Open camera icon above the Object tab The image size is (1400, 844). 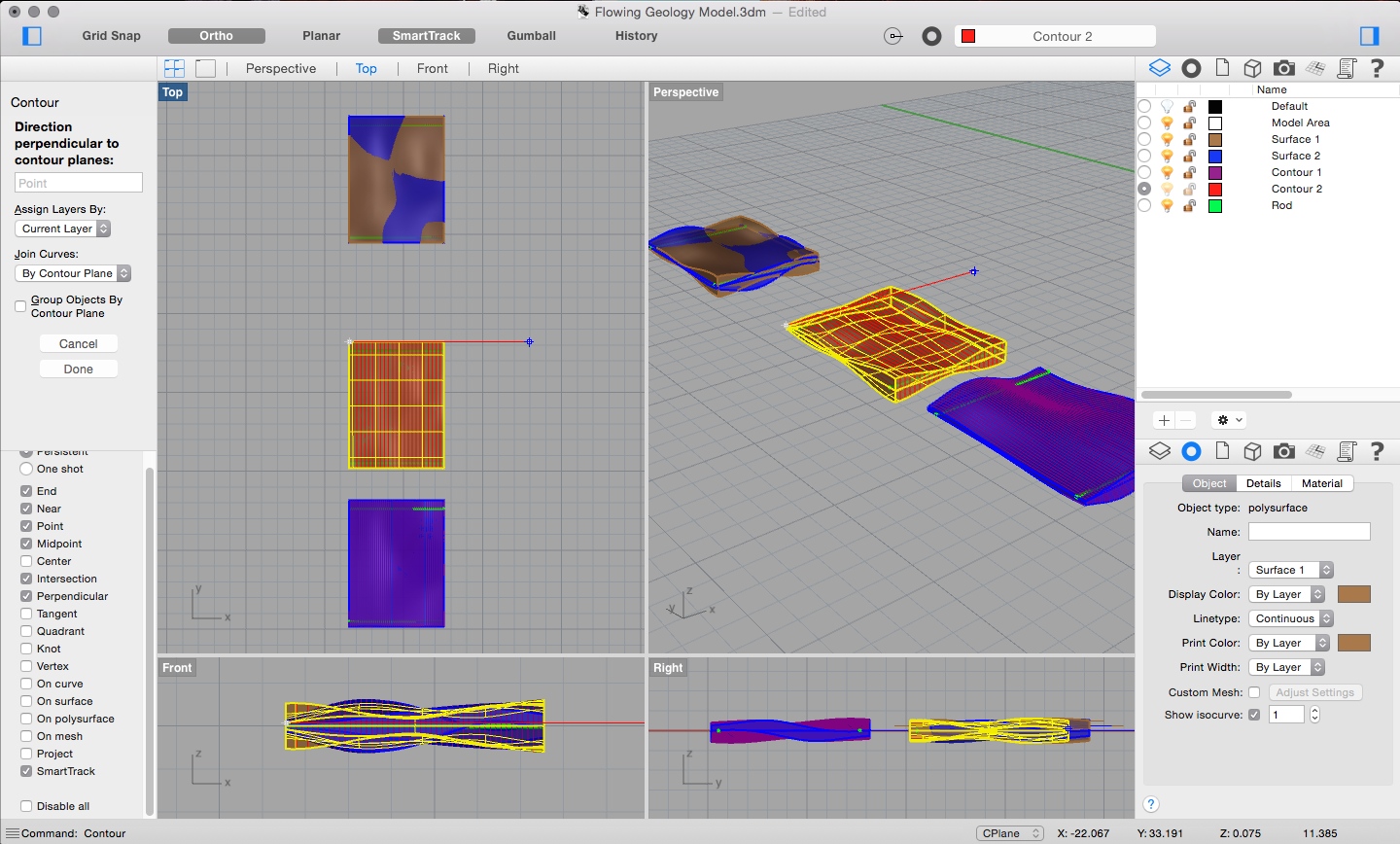[1284, 451]
